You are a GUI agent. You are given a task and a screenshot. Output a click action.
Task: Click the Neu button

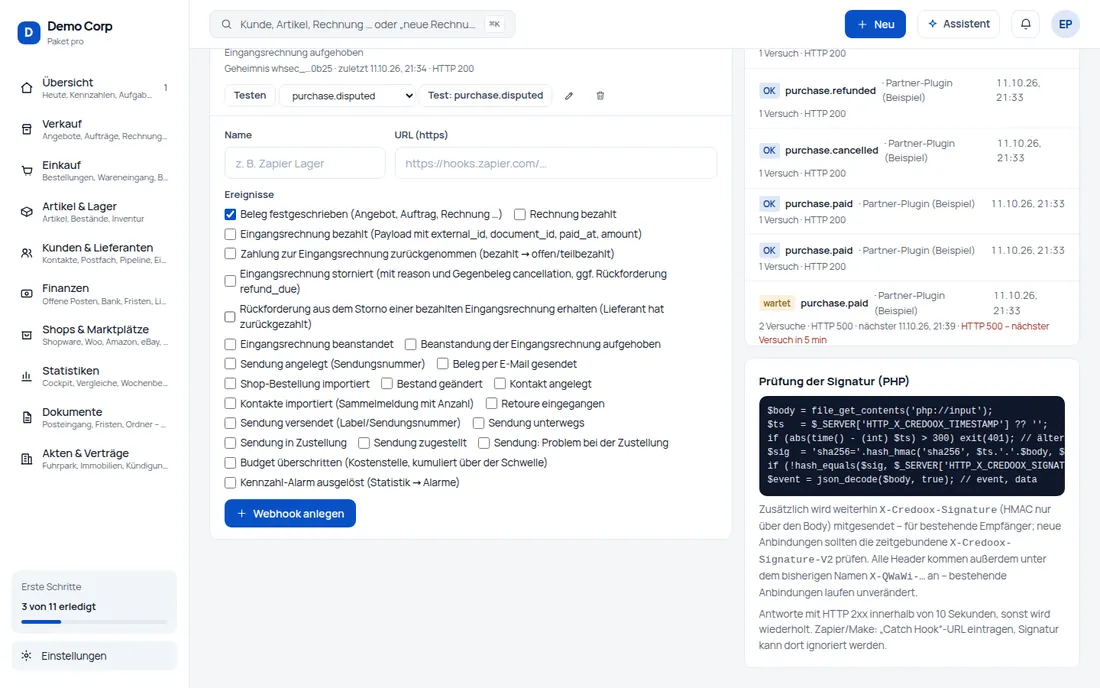[x=875, y=24]
